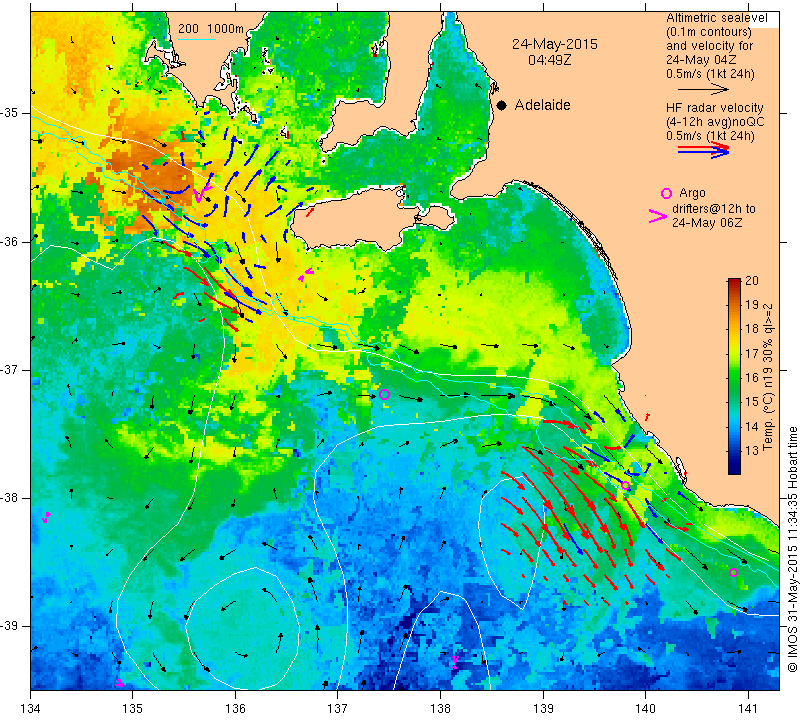The width and height of the screenshot is (800, 720).
Task: Click the magenta Argo circle in legend
Action: [x=666, y=193]
